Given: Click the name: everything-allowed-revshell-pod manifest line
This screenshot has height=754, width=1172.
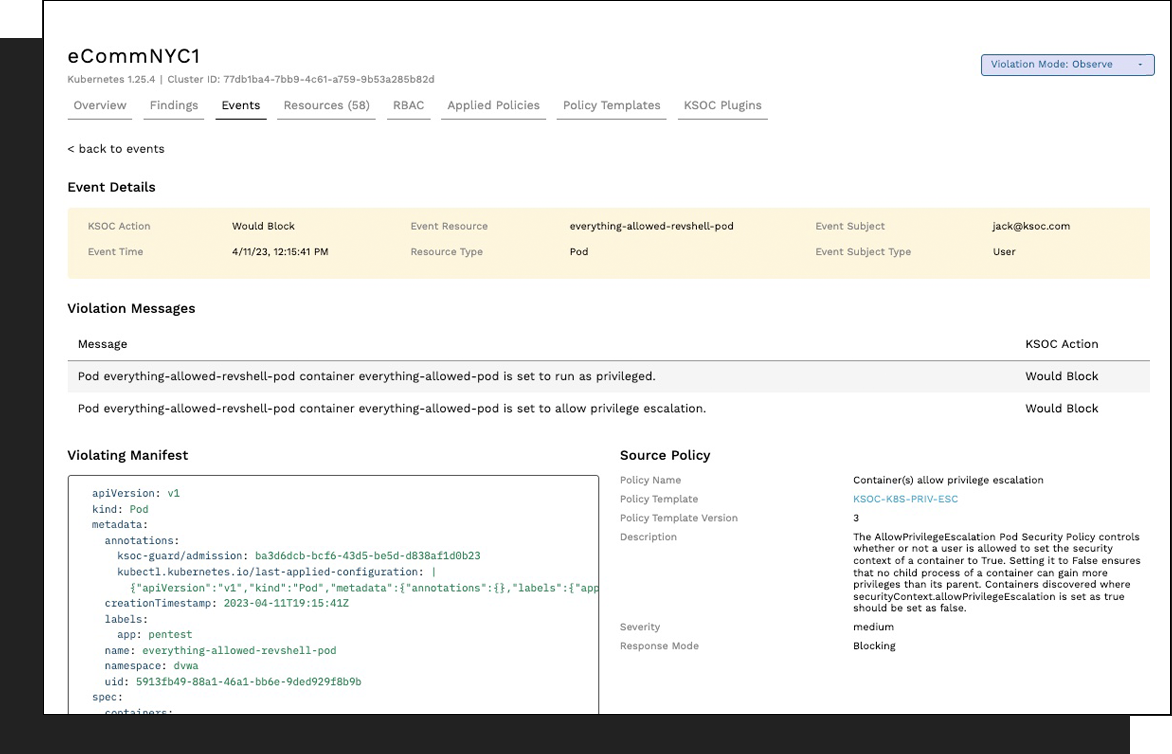Looking at the screenshot, I should (220, 651).
